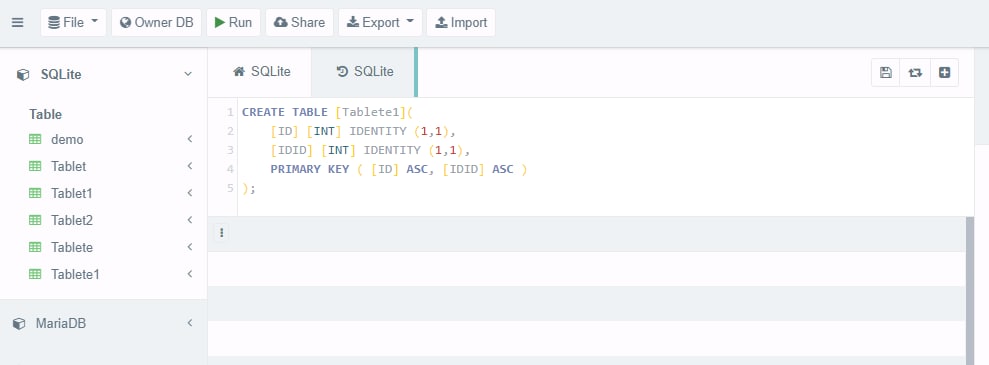
Task: Click into the SQL editor code area
Action: (606, 156)
